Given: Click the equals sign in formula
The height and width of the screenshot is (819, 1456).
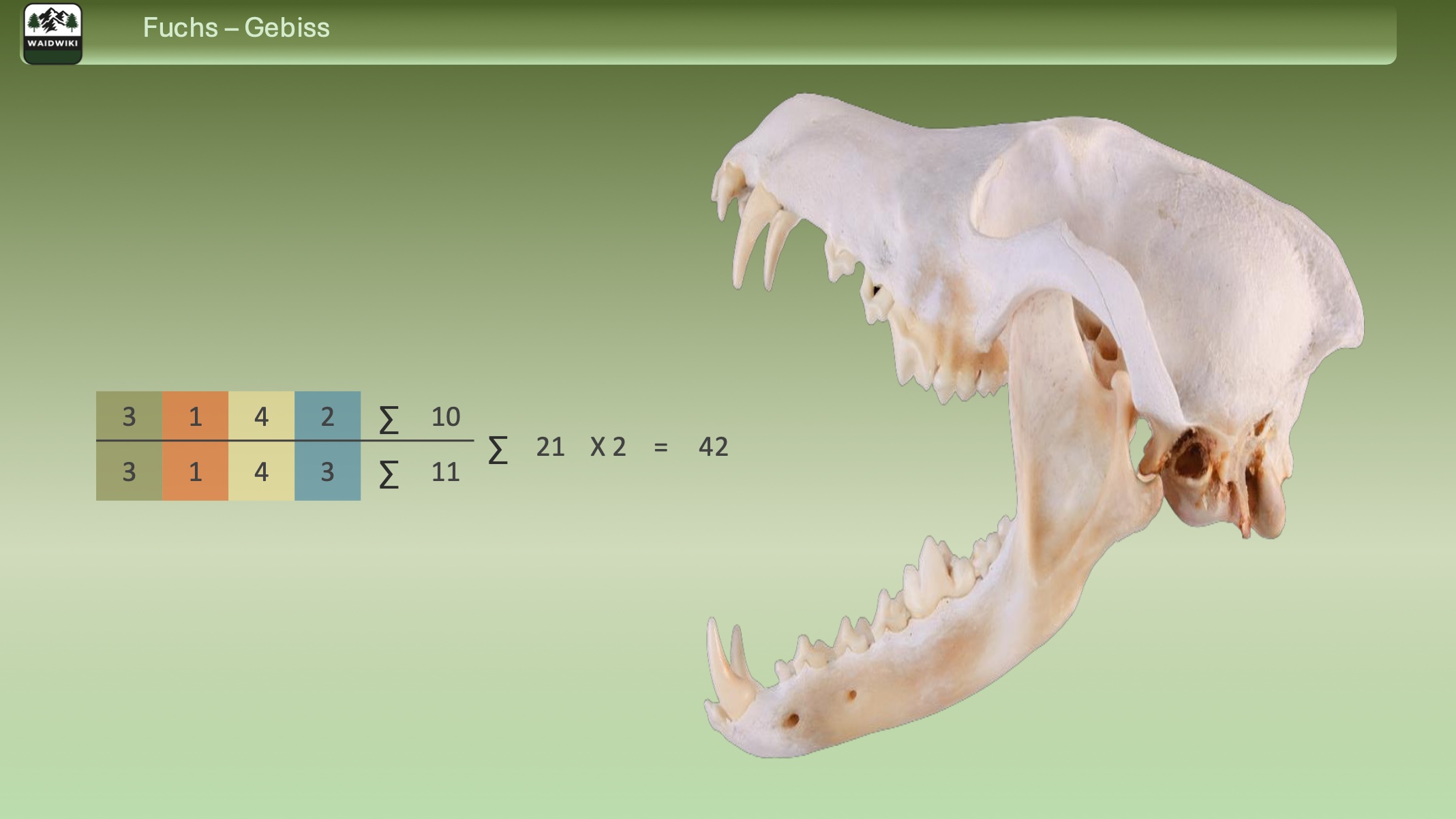Looking at the screenshot, I should click(661, 448).
